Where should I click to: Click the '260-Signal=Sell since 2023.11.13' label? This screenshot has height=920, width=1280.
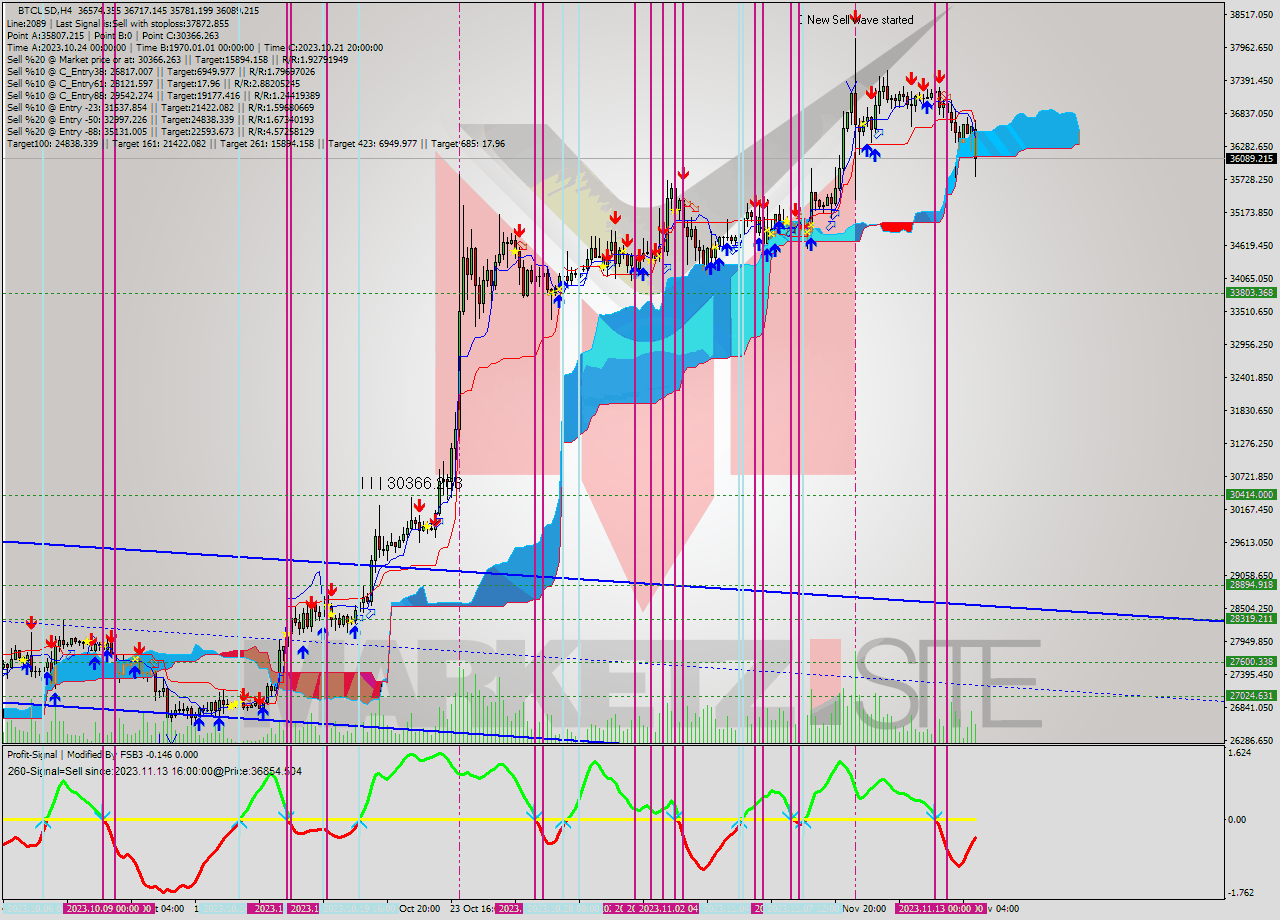[x=154, y=771]
